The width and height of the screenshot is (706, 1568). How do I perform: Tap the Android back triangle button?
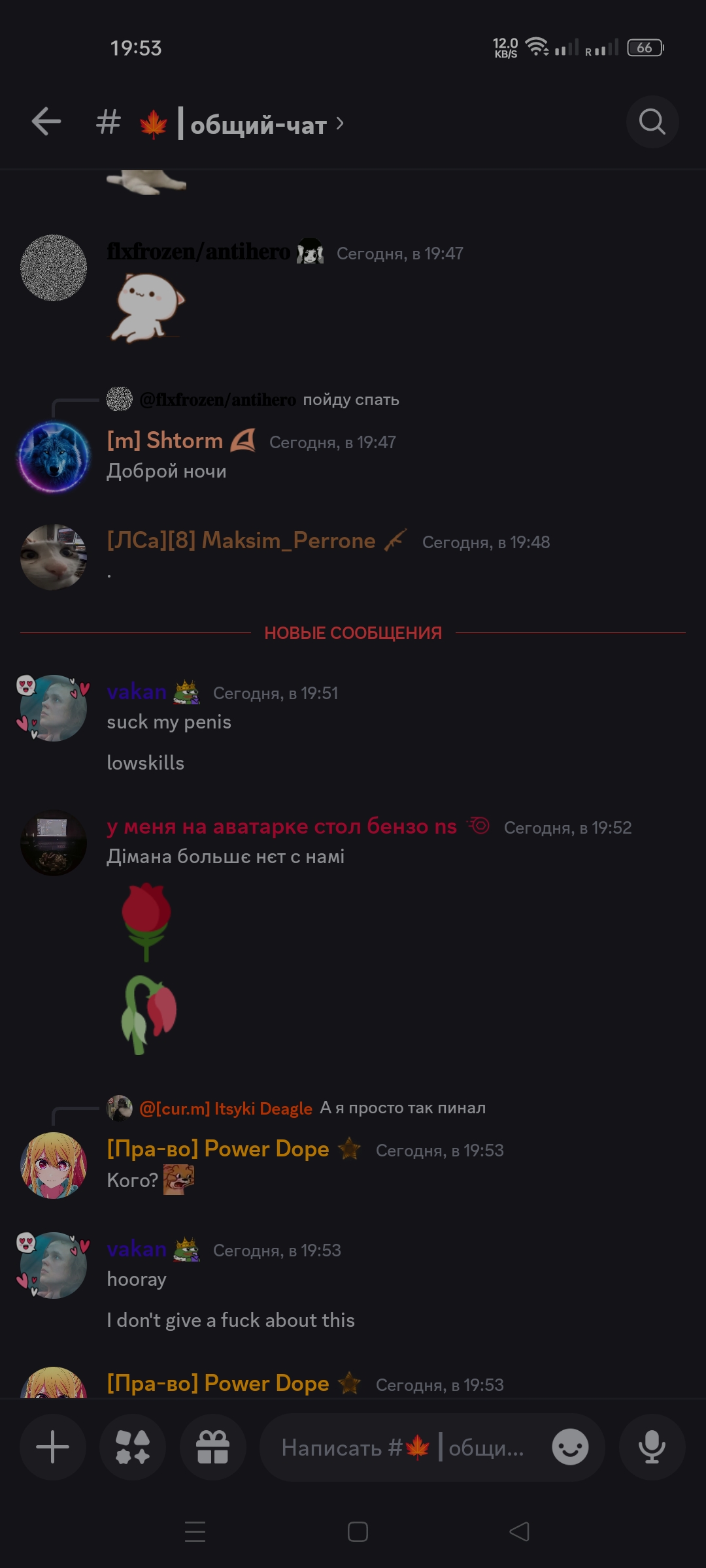coord(520,1531)
